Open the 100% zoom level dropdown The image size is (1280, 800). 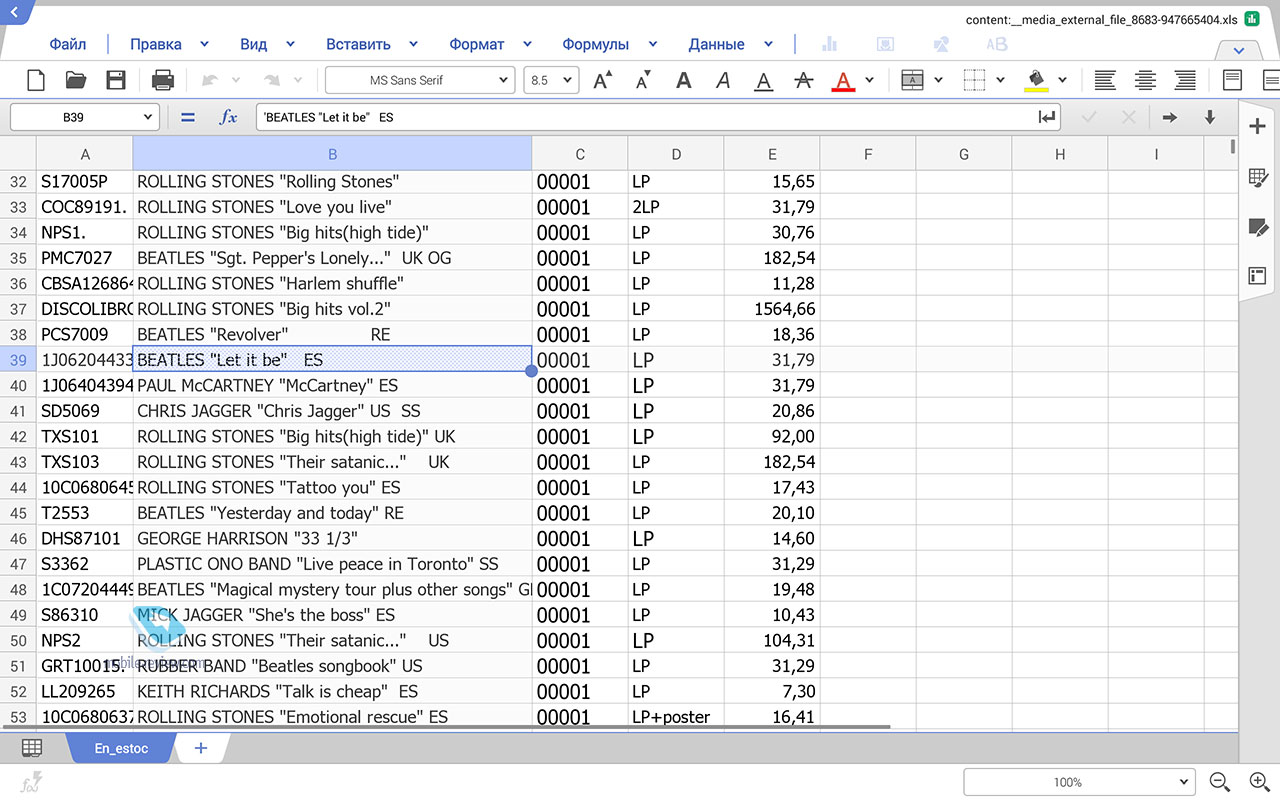(x=1079, y=782)
